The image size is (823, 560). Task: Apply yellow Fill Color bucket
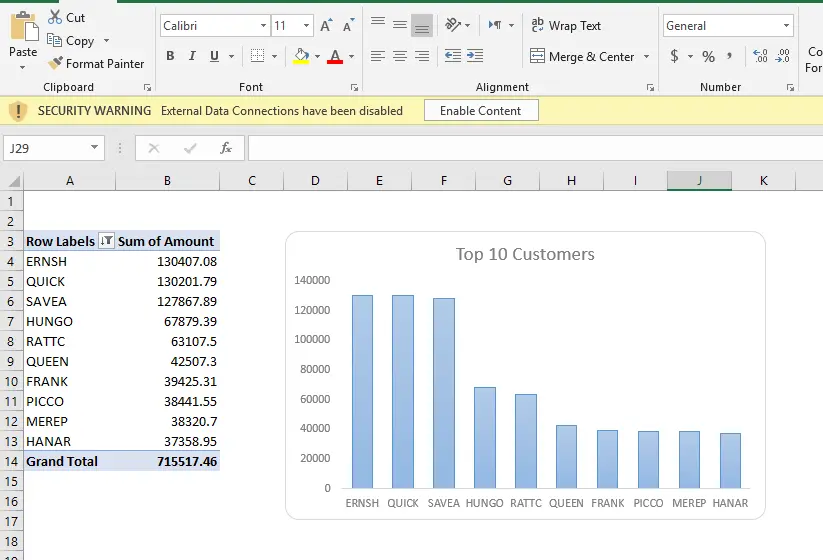301,56
